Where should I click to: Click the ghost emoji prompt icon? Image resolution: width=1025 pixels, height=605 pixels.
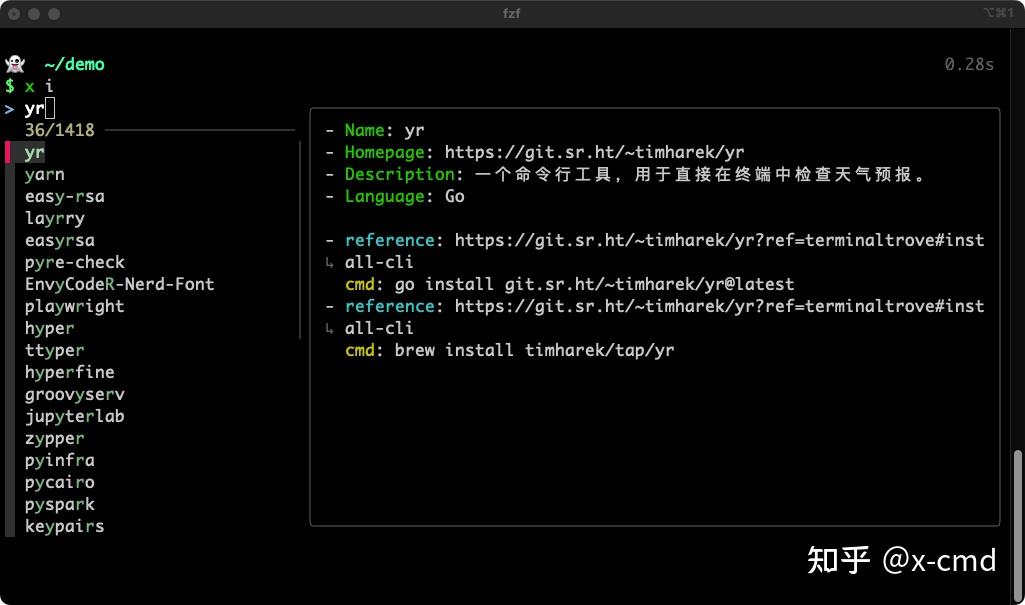point(15,62)
